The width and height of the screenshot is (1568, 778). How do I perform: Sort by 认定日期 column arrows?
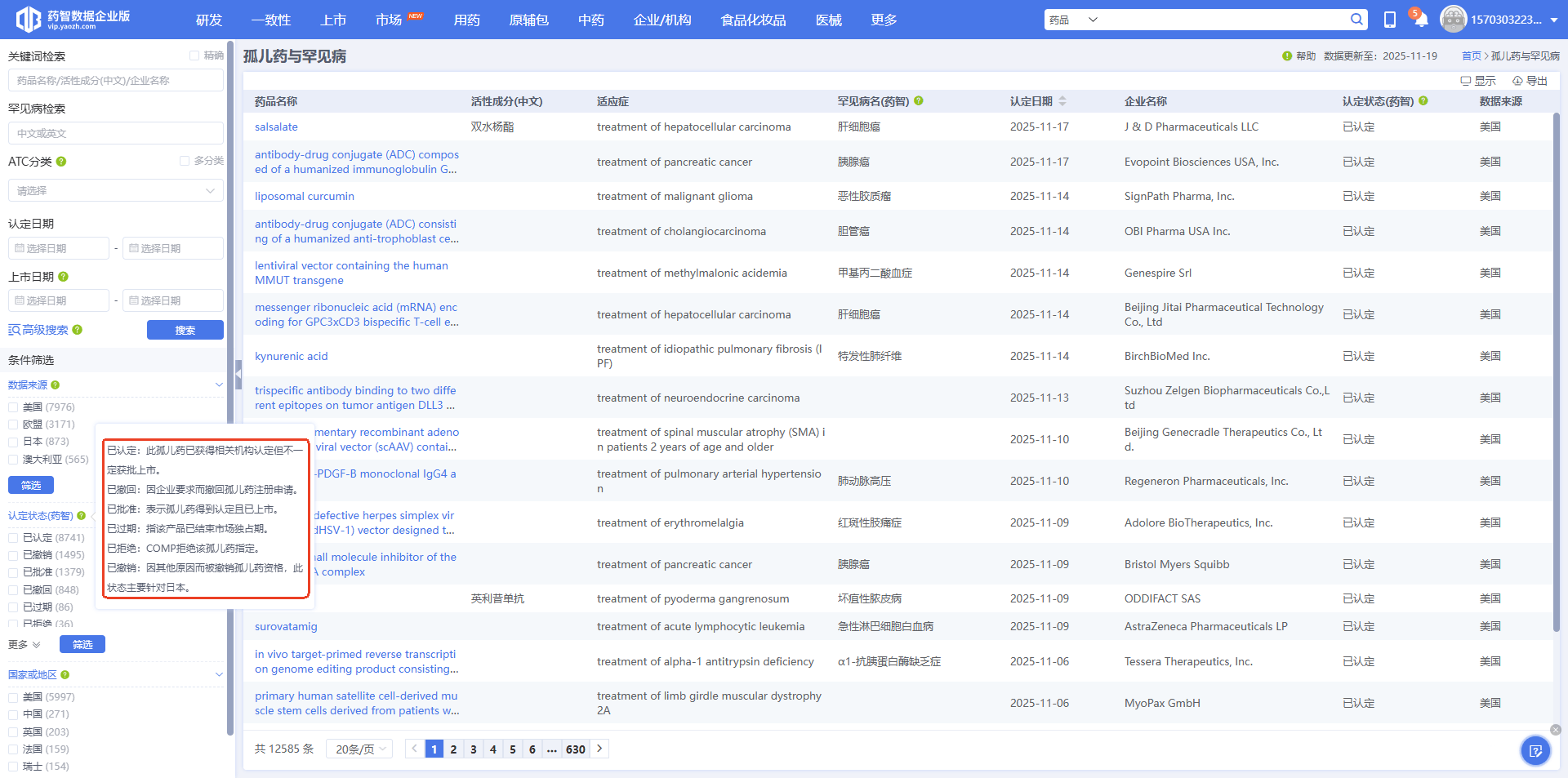1062,101
